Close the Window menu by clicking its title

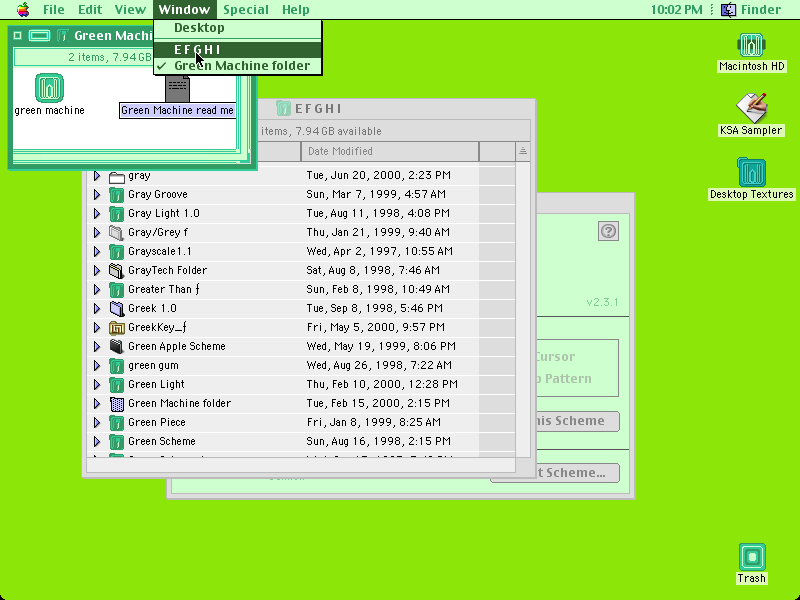(x=184, y=9)
